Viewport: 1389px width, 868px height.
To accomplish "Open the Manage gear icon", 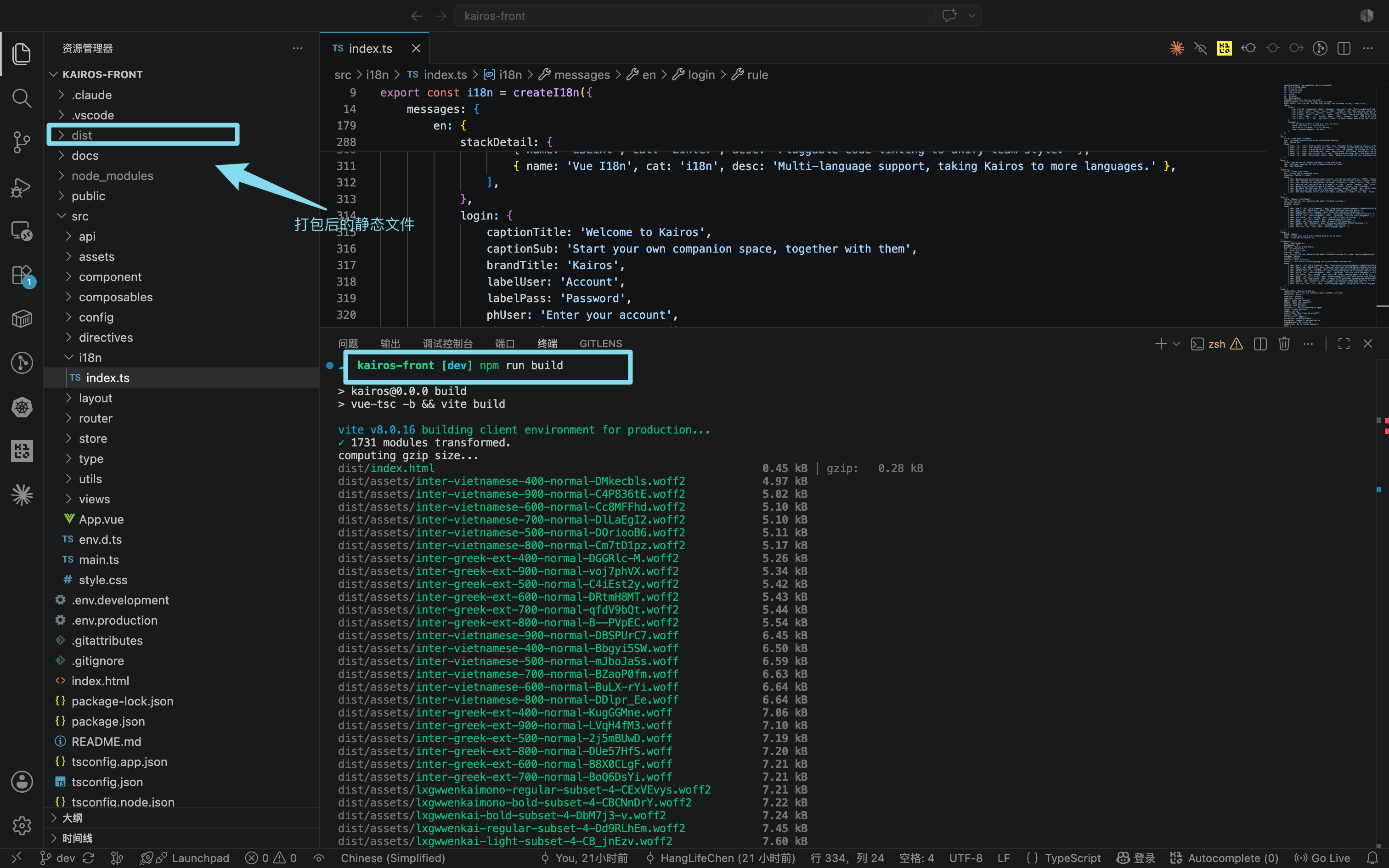I will [22, 826].
